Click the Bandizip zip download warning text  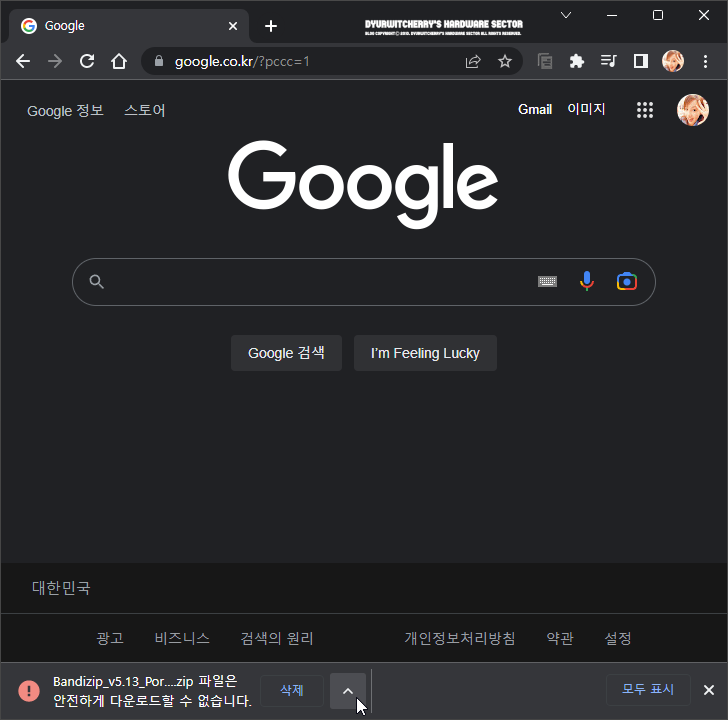(152, 691)
